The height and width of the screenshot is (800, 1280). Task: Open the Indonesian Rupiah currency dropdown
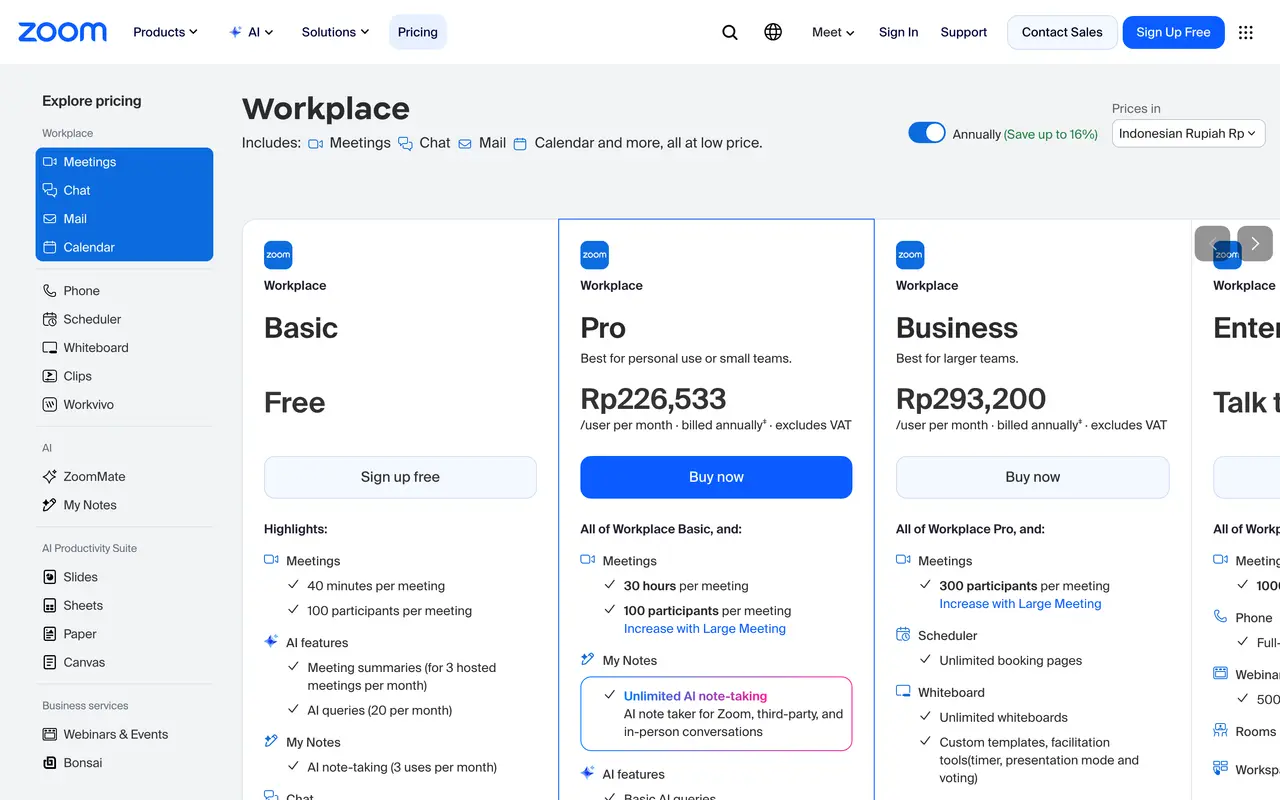point(1188,133)
